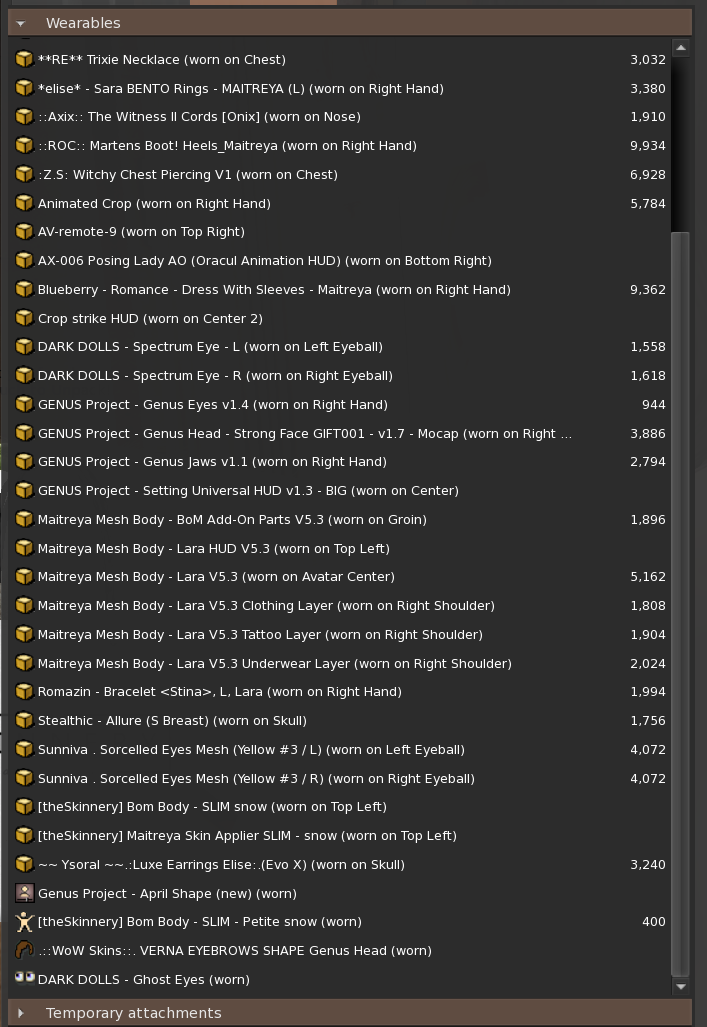This screenshot has height=1027, width=707.
Task: Click the object icon for Lara V5.3 Avatar Center
Action: point(24,576)
